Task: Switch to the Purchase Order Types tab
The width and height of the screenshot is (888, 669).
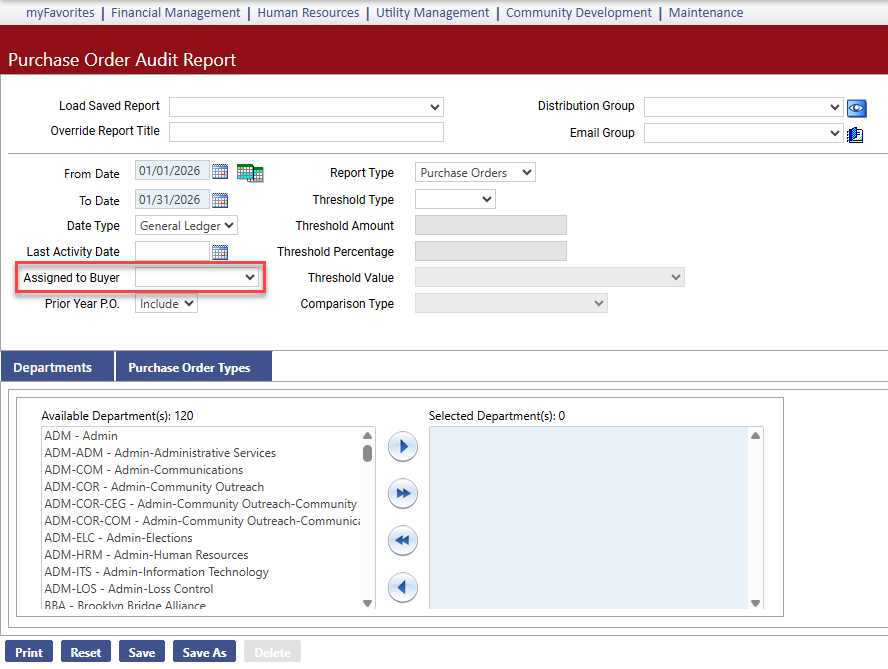Action: 189,368
